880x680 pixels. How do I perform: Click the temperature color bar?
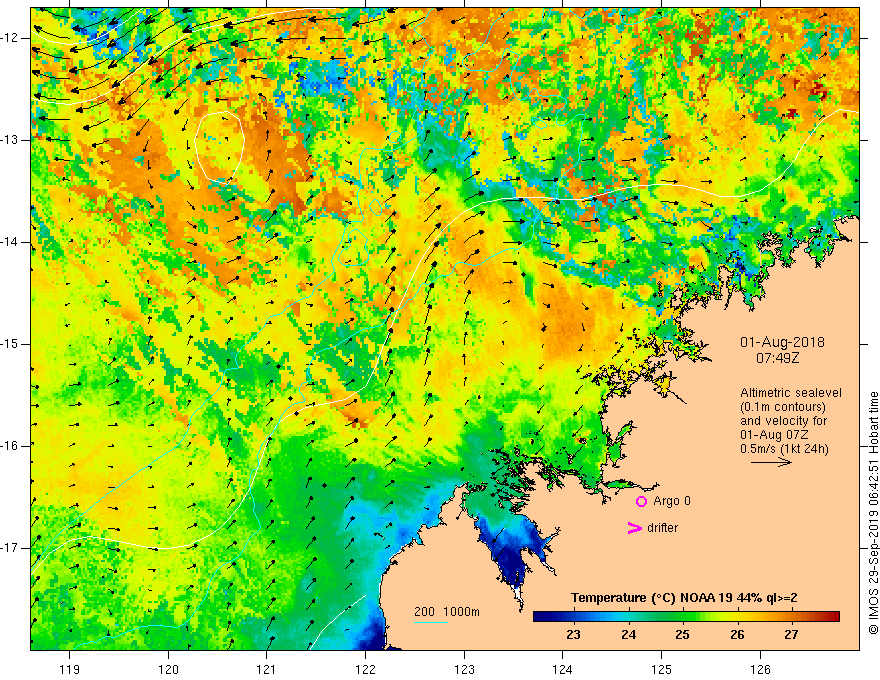(x=686, y=617)
